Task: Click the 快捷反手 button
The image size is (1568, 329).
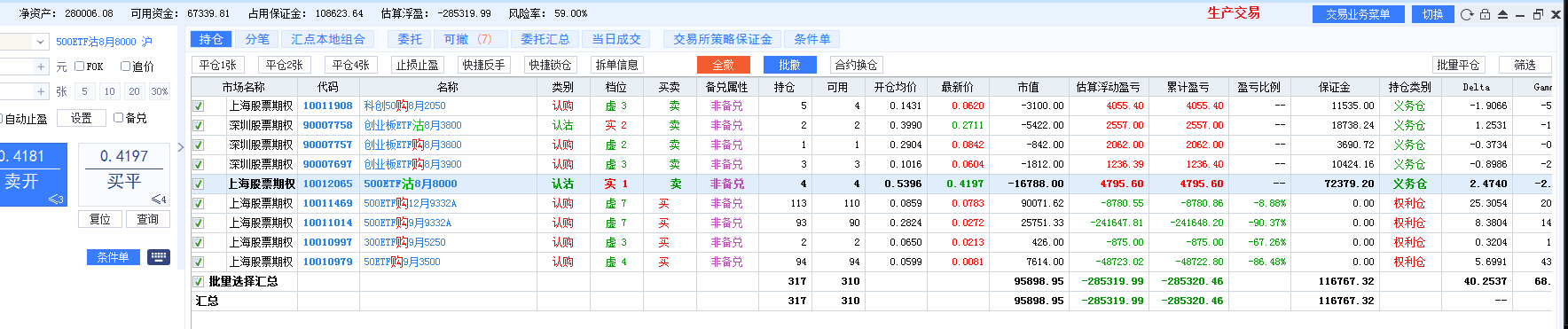Action: click(x=484, y=65)
